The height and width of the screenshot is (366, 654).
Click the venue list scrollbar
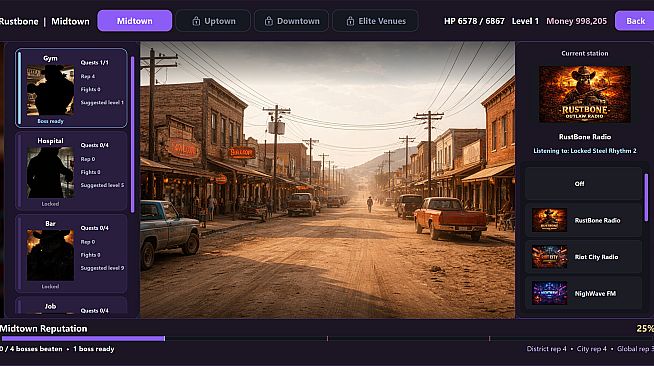pyautogui.click(x=133, y=134)
